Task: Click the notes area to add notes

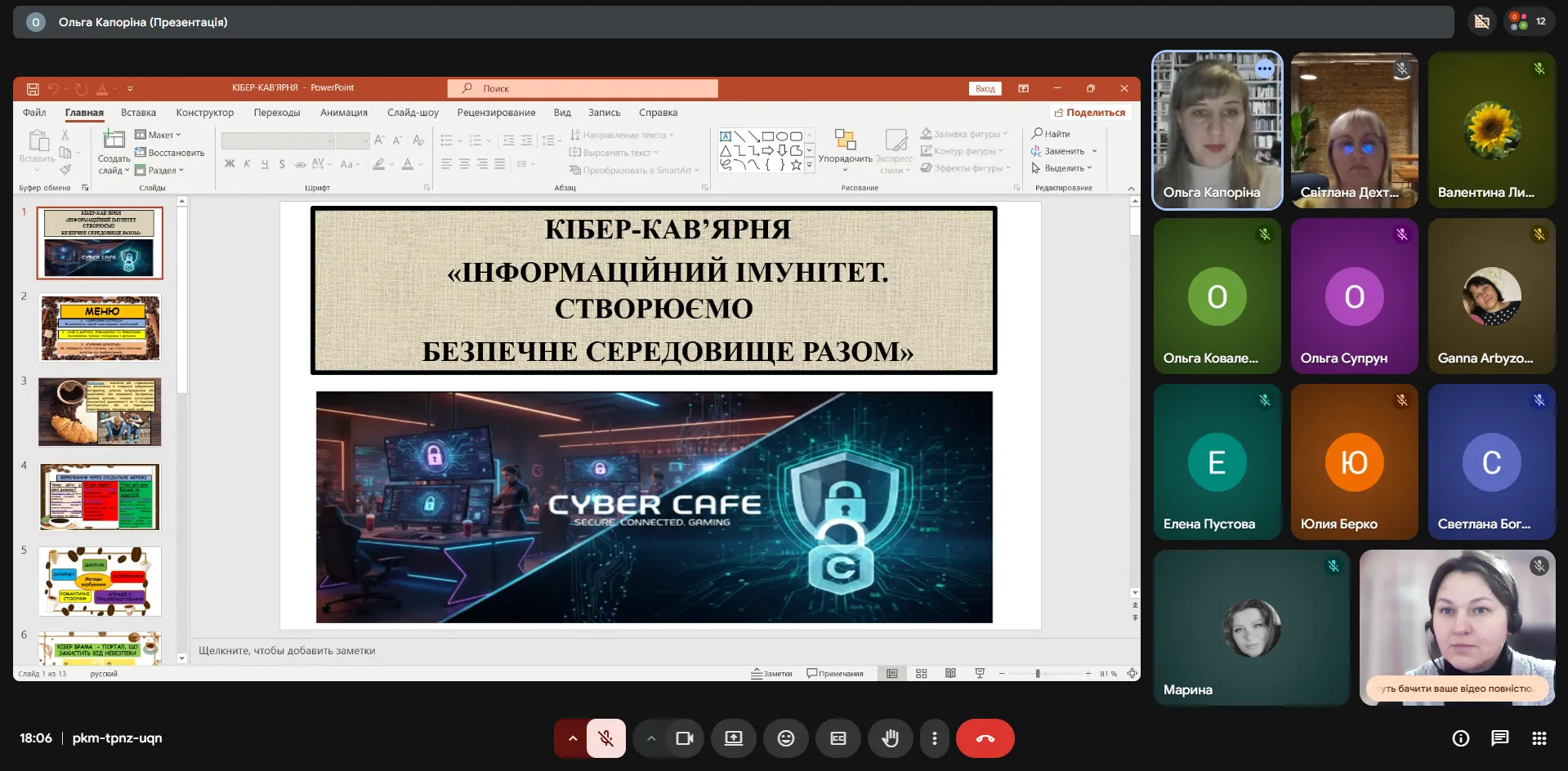Action: coord(660,651)
